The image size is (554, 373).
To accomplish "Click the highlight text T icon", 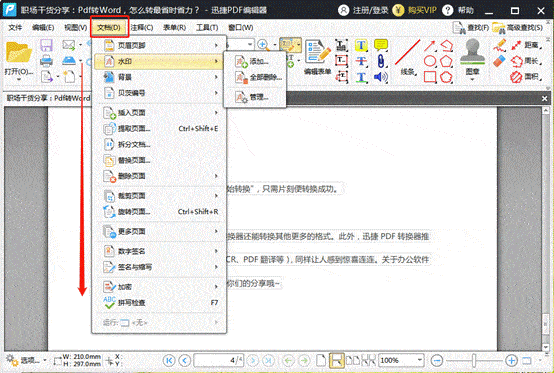I will (361, 45).
